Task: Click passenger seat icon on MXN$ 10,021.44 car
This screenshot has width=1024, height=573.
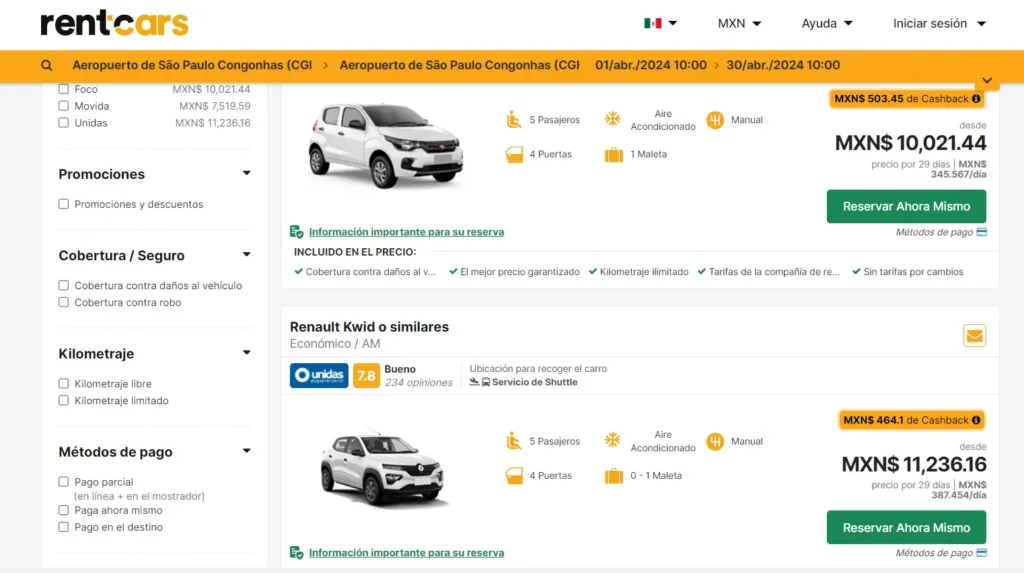Action: point(514,120)
